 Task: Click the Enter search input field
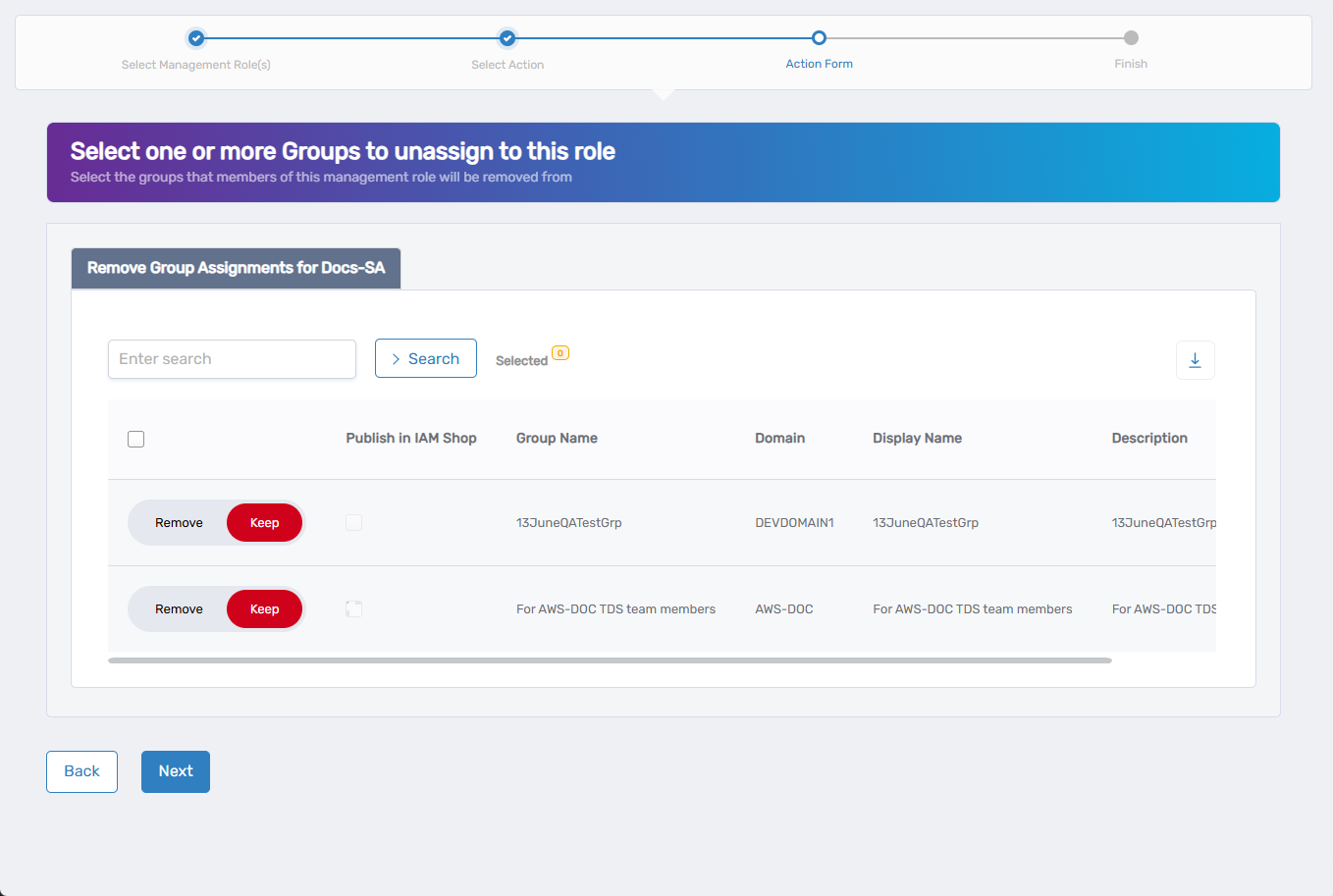pos(232,359)
